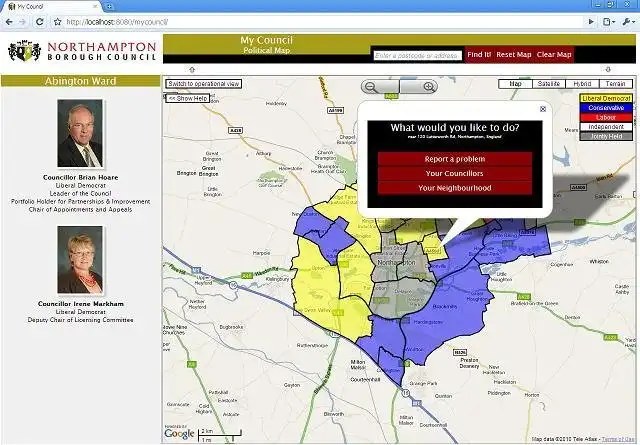Choose Your Councillors in popup
The height and width of the screenshot is (445, 640).
(x=455, y=174)
